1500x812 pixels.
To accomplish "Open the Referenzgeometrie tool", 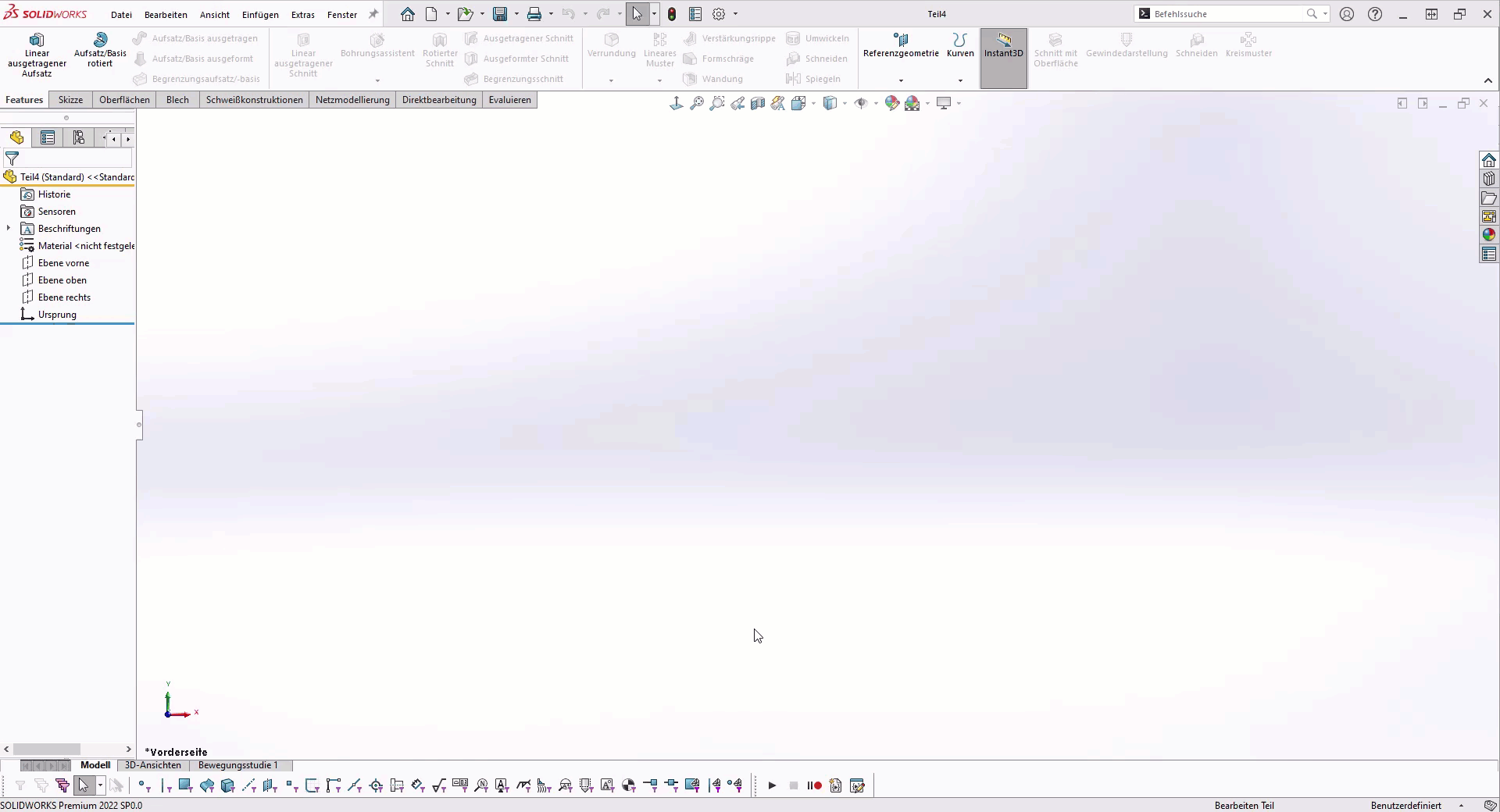I will coord(901,45).
